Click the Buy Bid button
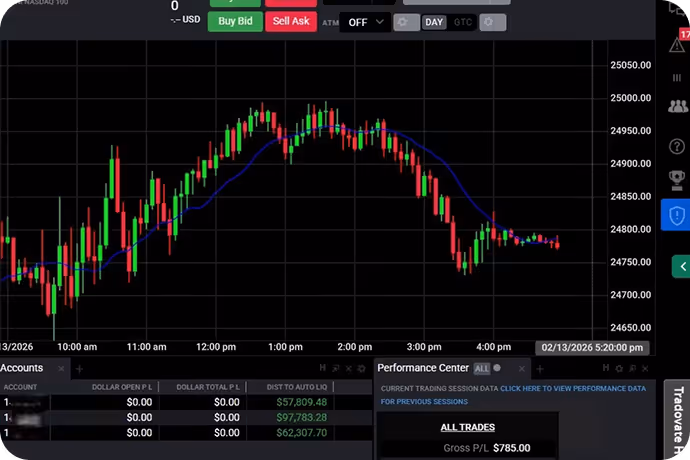The width and height of the screenshot is (690, 460). [235, 21]
